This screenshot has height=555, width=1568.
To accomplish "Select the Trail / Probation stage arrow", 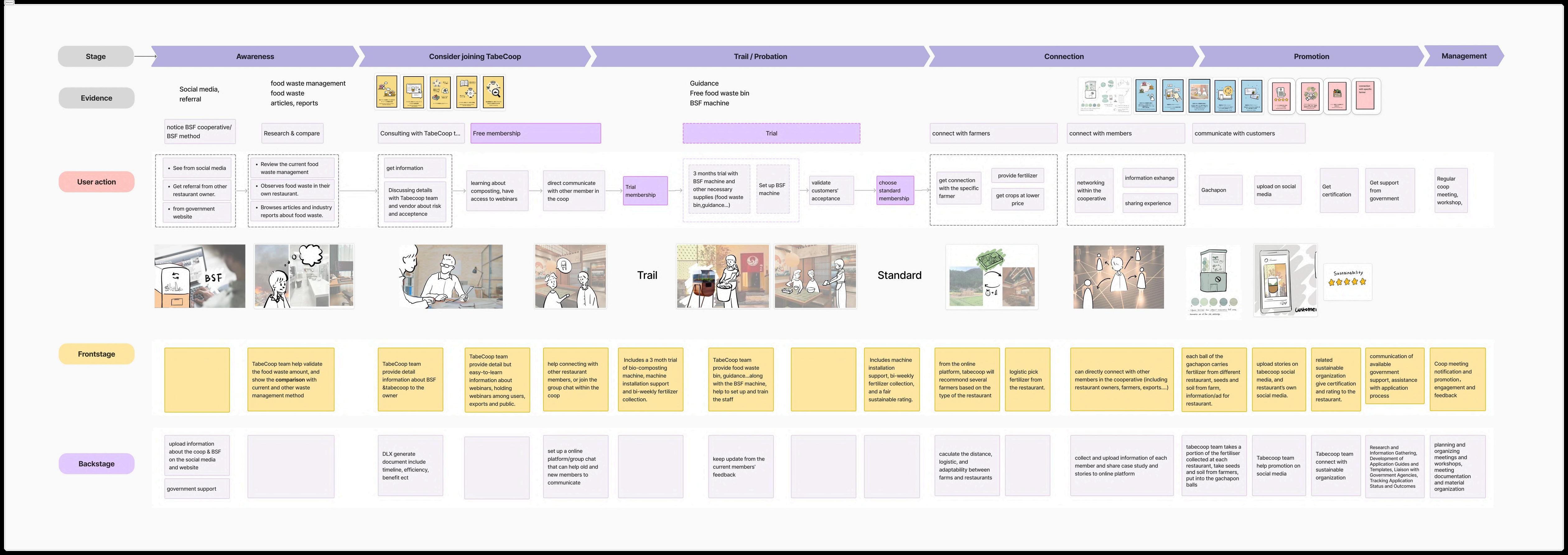I will pyautogui.click(x=760, y=56).
